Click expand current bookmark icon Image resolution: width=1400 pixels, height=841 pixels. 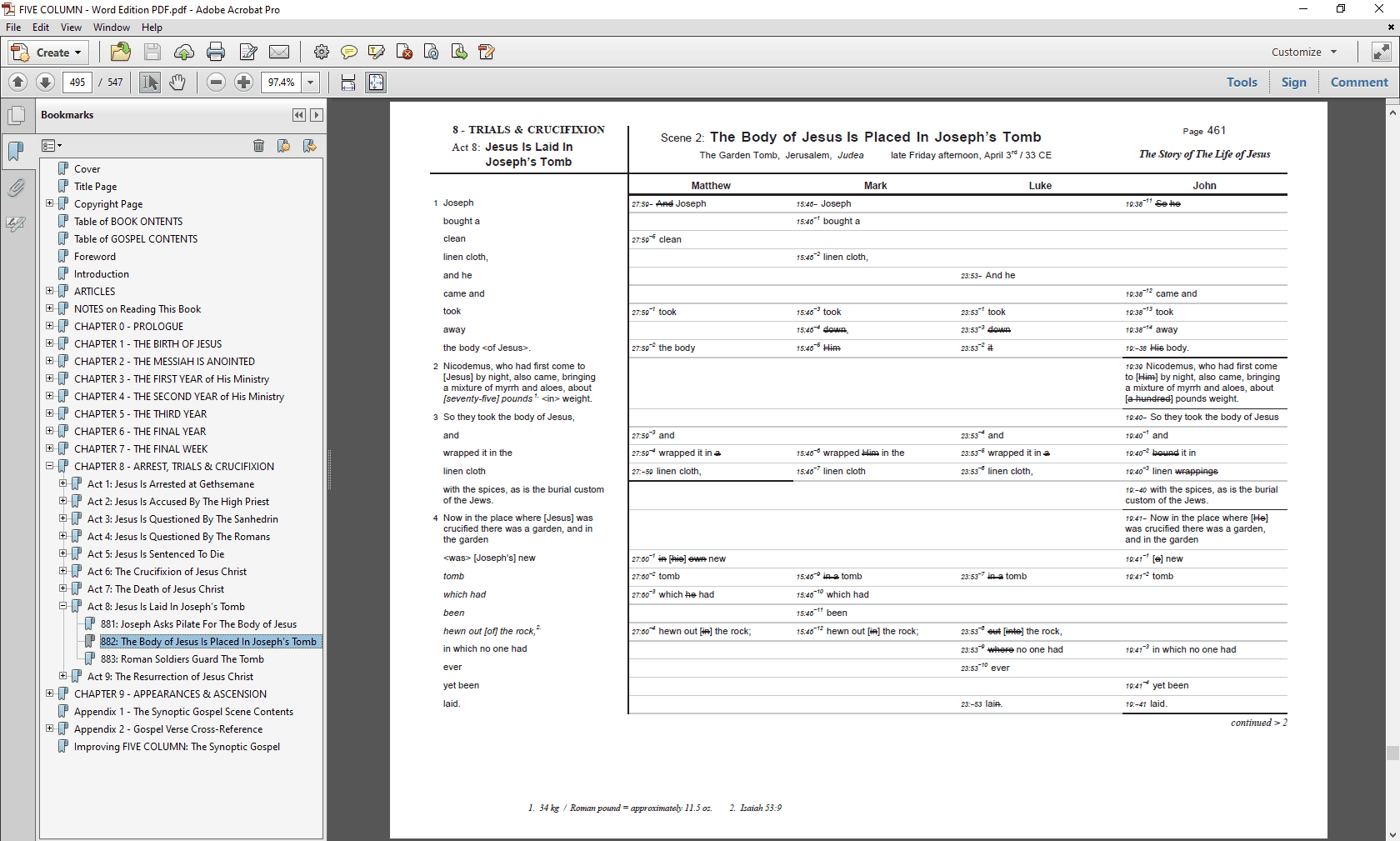point(309,146)
